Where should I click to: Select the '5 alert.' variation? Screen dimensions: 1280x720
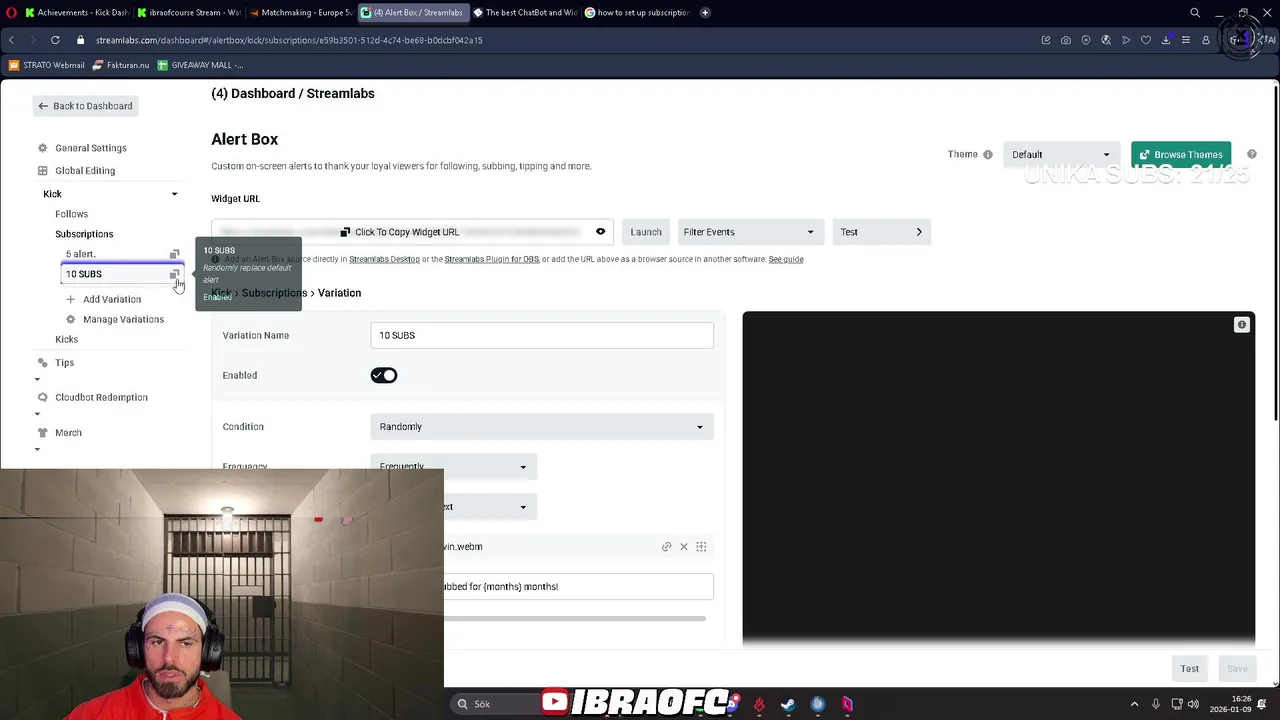point(81,254)
